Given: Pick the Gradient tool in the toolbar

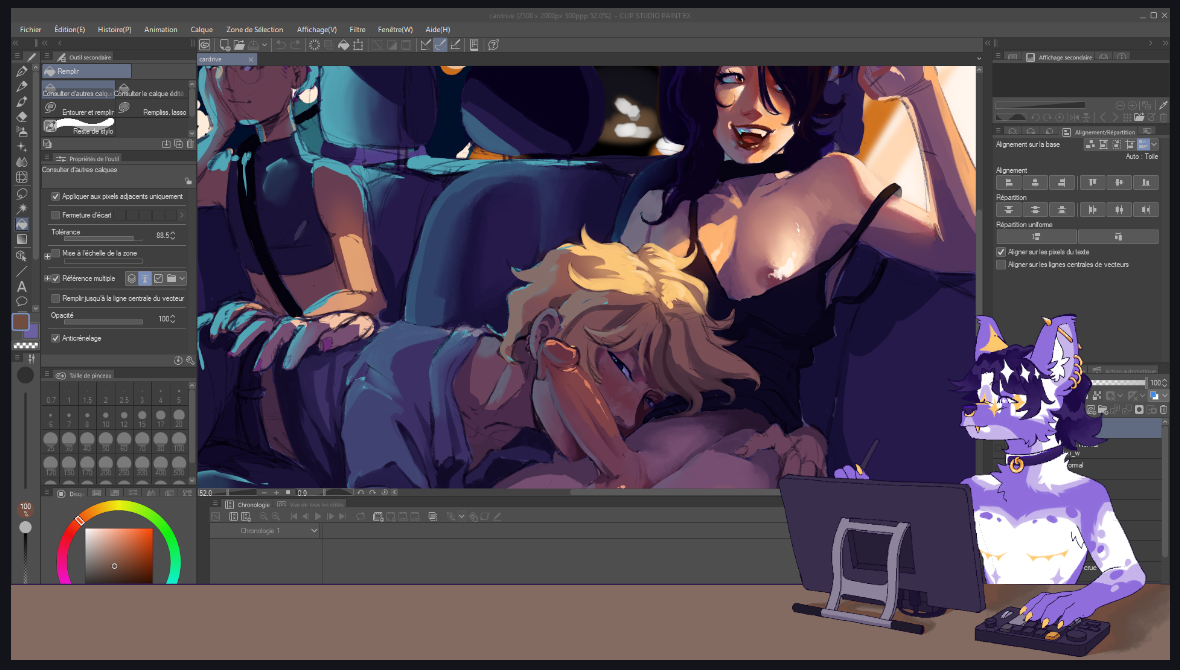Looking at the screenshot, I should [x=22, y=239].
